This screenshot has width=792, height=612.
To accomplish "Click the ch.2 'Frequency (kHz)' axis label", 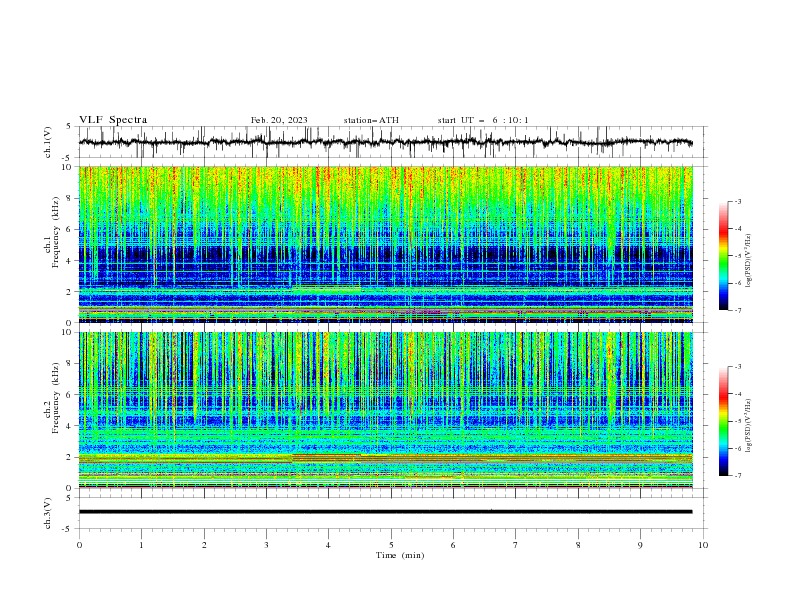I will (x=56, y=397).
